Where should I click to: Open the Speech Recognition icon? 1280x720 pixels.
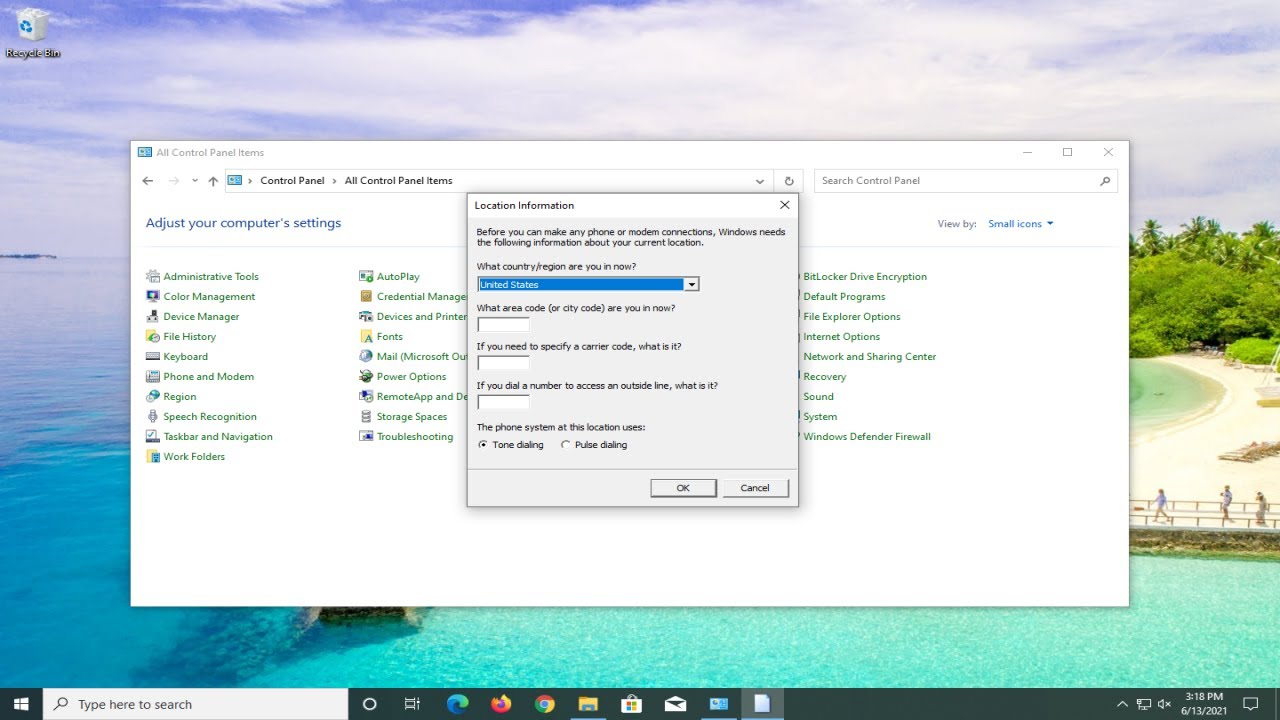(153, 417)
